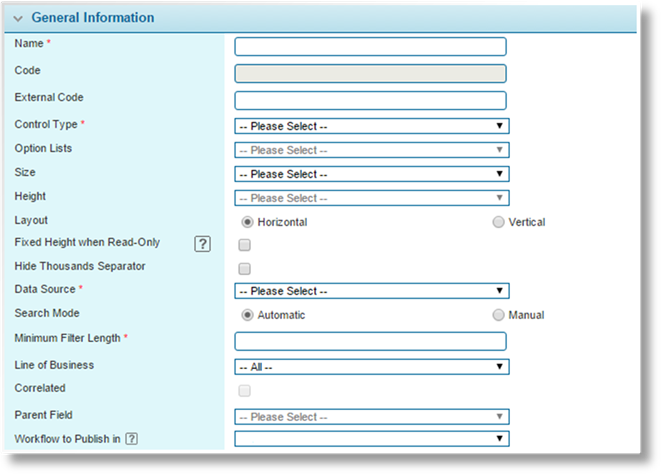Enable Hide Thousands Separator checkbox
The height and width of the screenshot is (474, 661).
pyautogui.click(x=245, y=269)
